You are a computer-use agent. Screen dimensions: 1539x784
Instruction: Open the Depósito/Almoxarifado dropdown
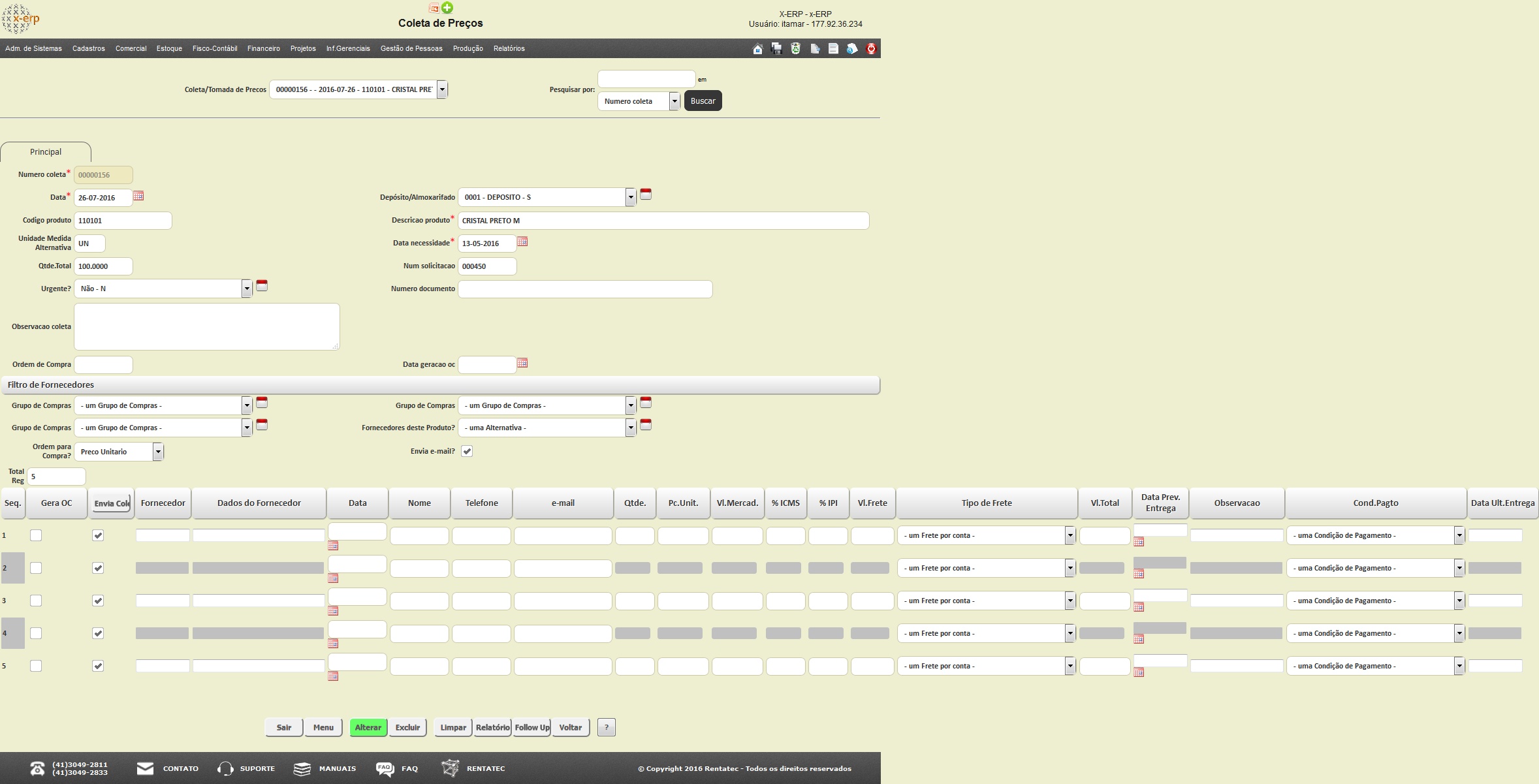tap(547, 197)
